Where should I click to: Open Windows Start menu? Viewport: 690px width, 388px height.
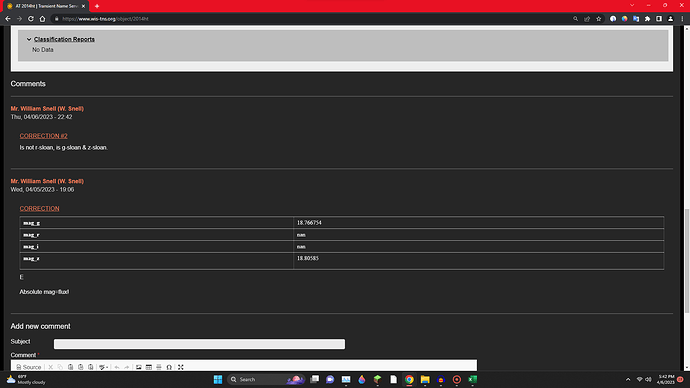(218, 379)
